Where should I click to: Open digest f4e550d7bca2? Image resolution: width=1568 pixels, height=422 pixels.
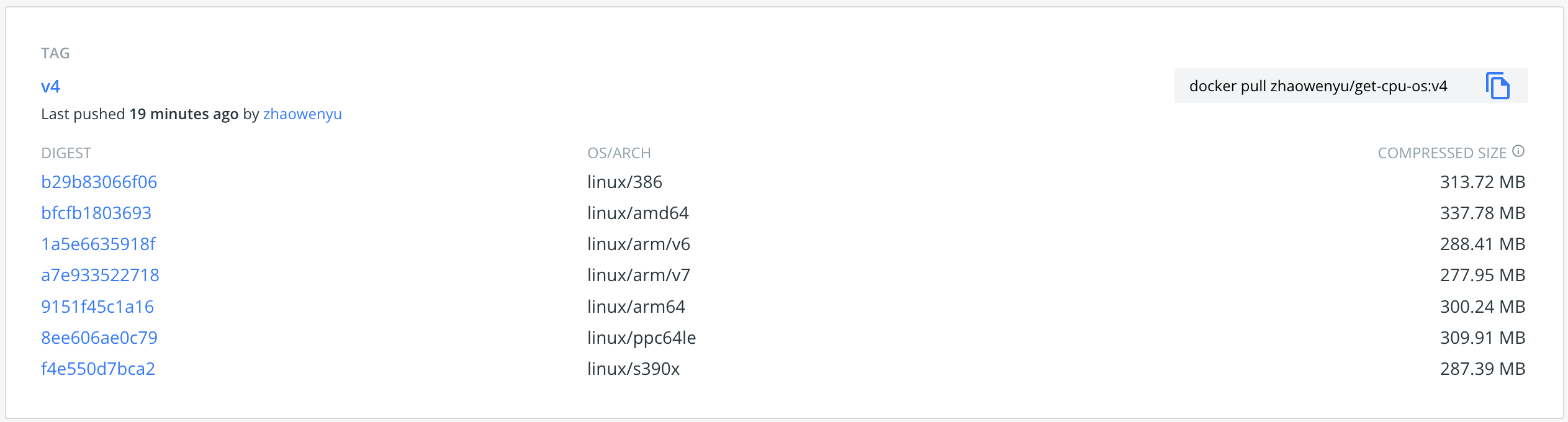tap(98, 368)
